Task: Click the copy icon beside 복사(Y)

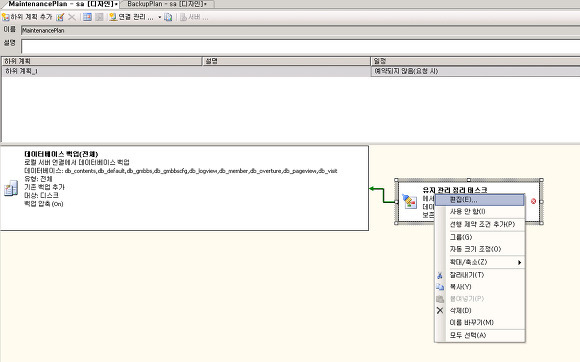Action: coord(440,287)
